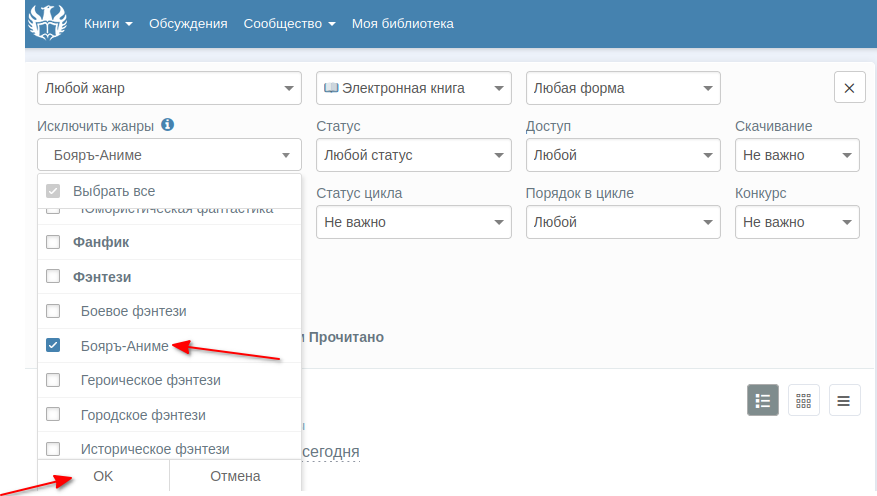Viewport: 877px width, 496px height.
Task: Check the Фанфик genre checkbox
Action: click(54, 242)
